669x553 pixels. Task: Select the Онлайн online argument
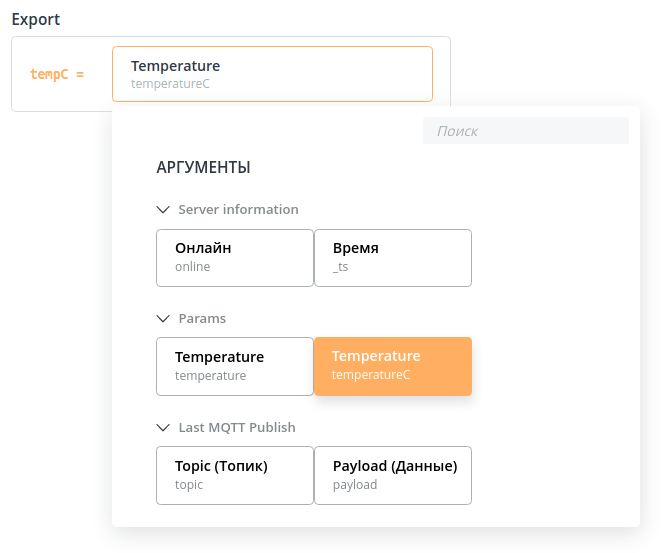235,258
